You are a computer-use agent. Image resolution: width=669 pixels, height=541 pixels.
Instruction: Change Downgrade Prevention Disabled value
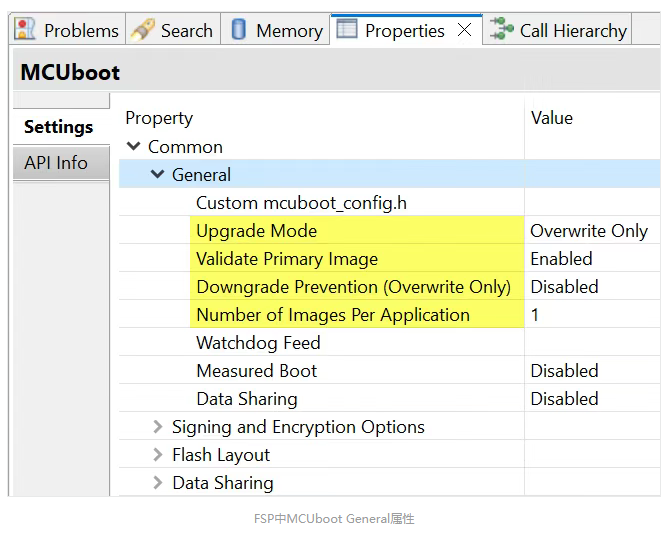[592, 287]
